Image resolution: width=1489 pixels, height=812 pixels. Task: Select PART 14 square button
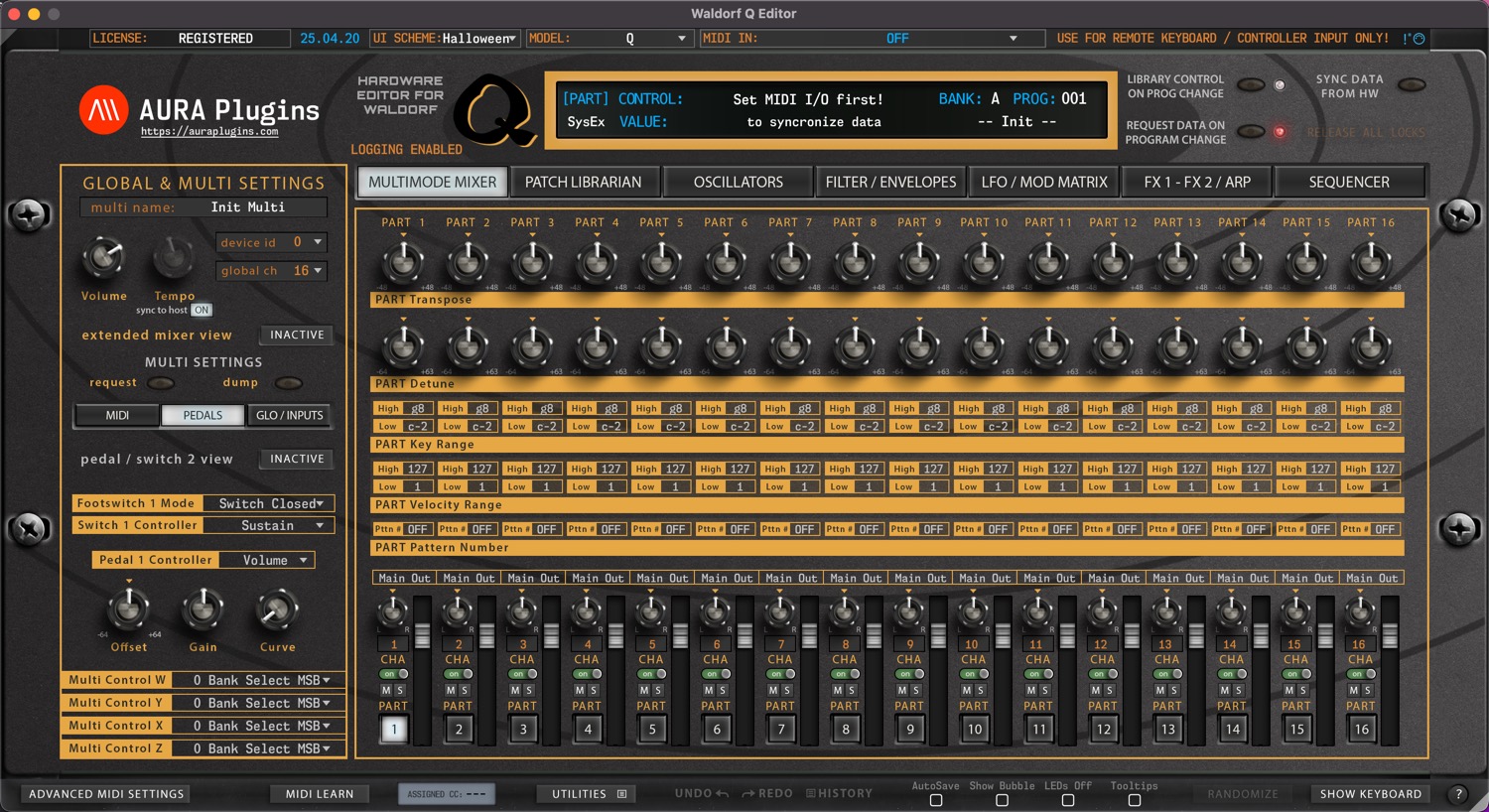click(x=1233, y=730)
